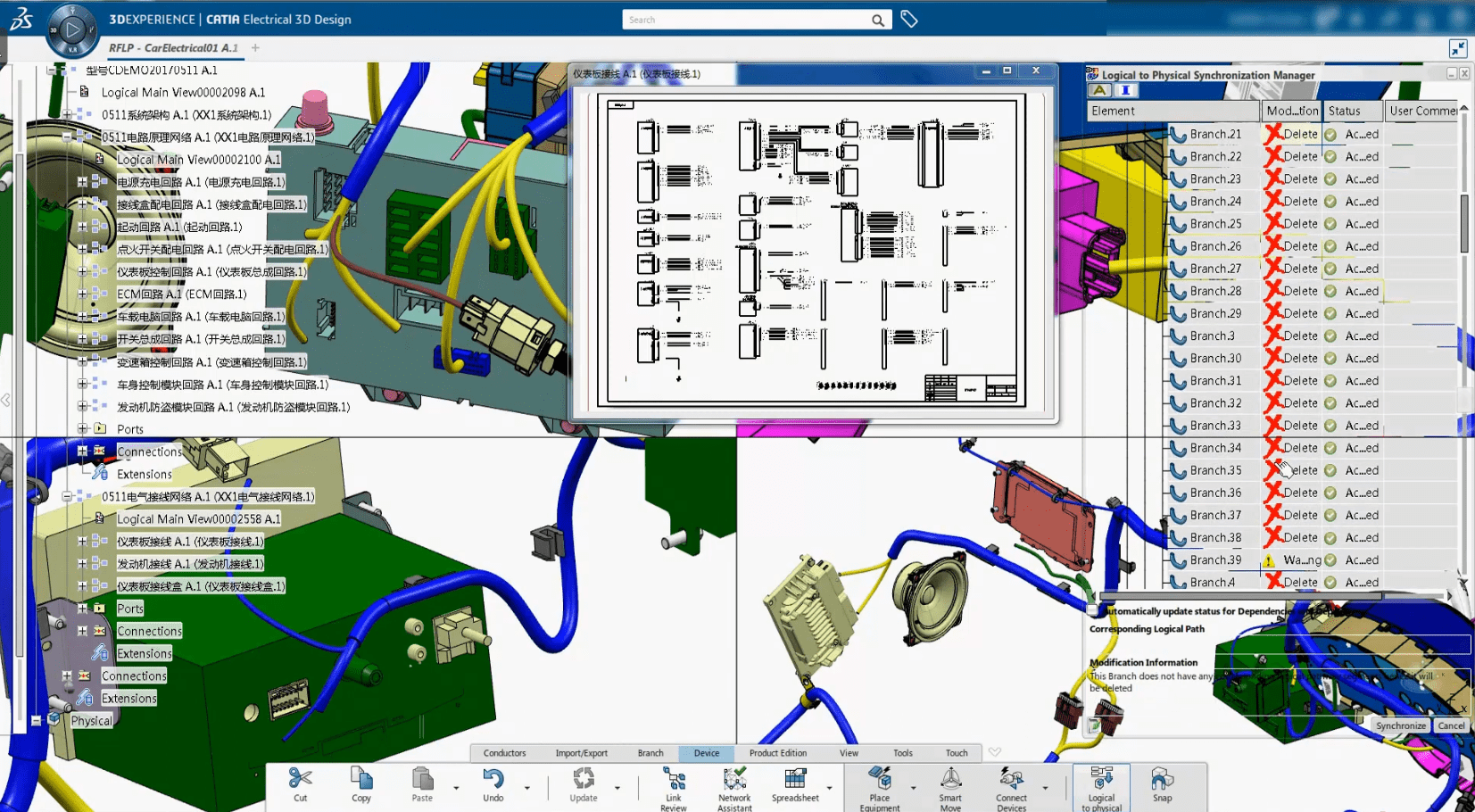Screen dimensions: 1475x812
Task: Expand the Ports node under 仪表板接线盒
Action: (82, 609)
